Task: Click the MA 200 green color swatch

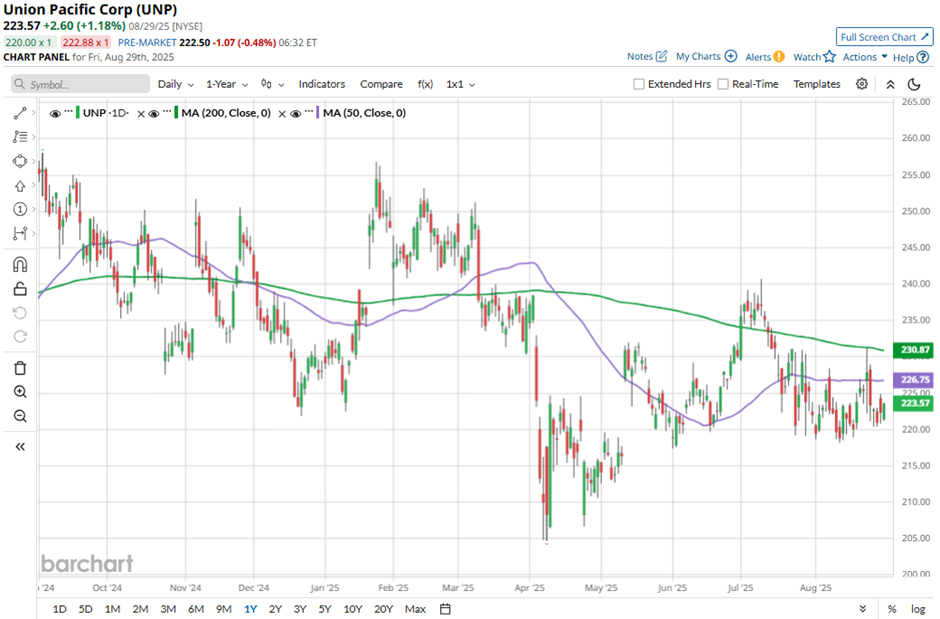Action: 176,113
